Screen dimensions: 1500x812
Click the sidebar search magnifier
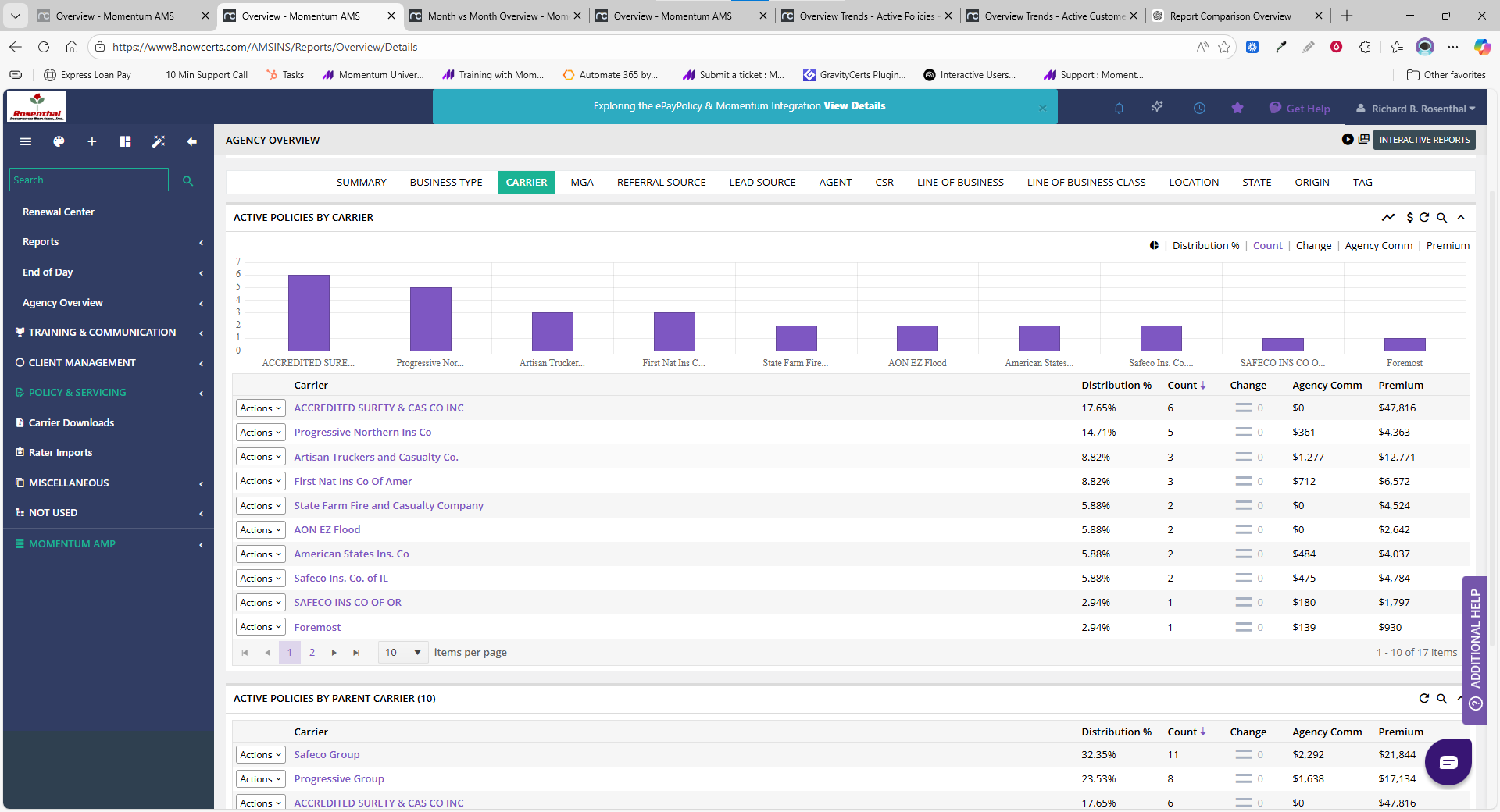(187, 180)
